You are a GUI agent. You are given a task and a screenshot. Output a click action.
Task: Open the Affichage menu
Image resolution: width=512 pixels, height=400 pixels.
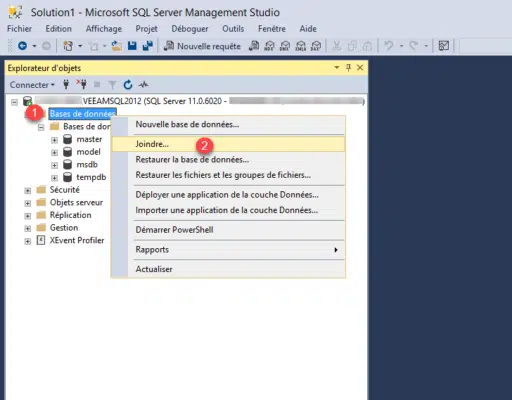point(104,29)
